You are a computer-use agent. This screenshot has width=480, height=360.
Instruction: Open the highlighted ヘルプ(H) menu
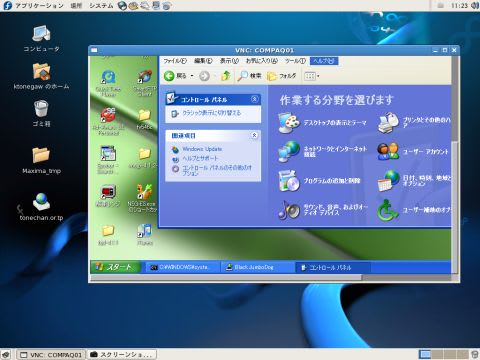(x=324, y=61)
